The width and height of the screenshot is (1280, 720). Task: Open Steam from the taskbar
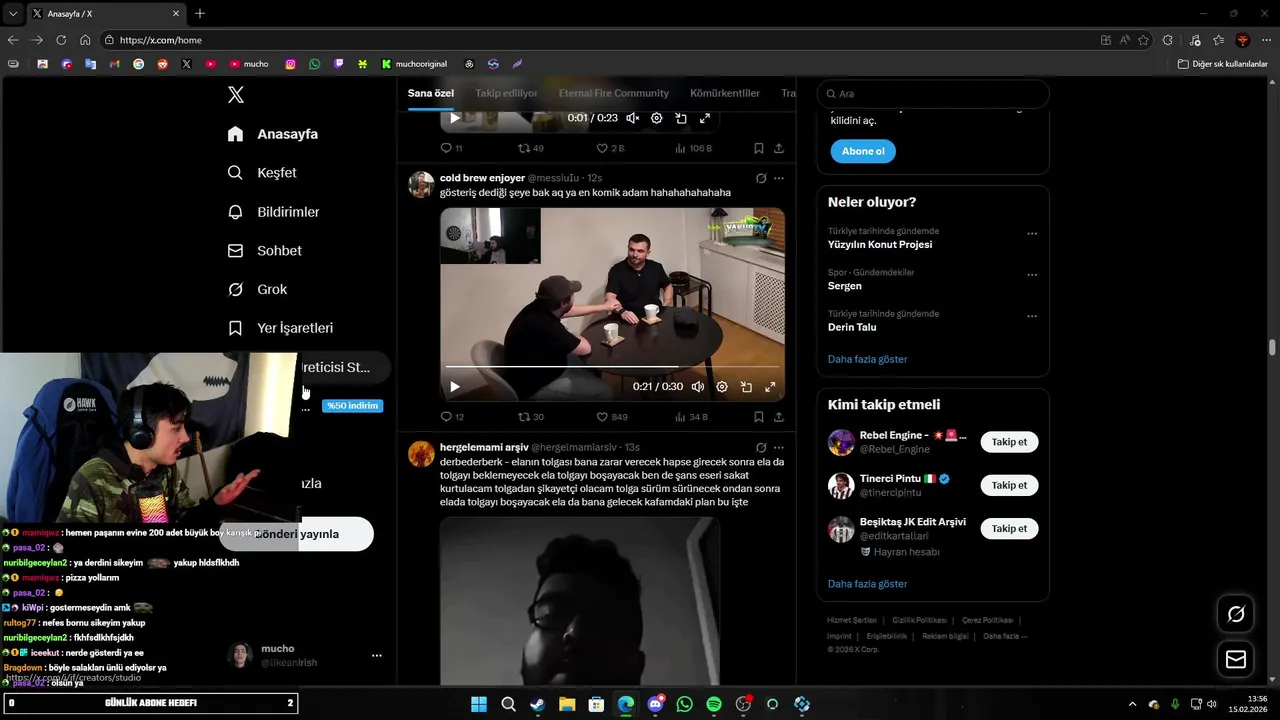coord(538,704)
